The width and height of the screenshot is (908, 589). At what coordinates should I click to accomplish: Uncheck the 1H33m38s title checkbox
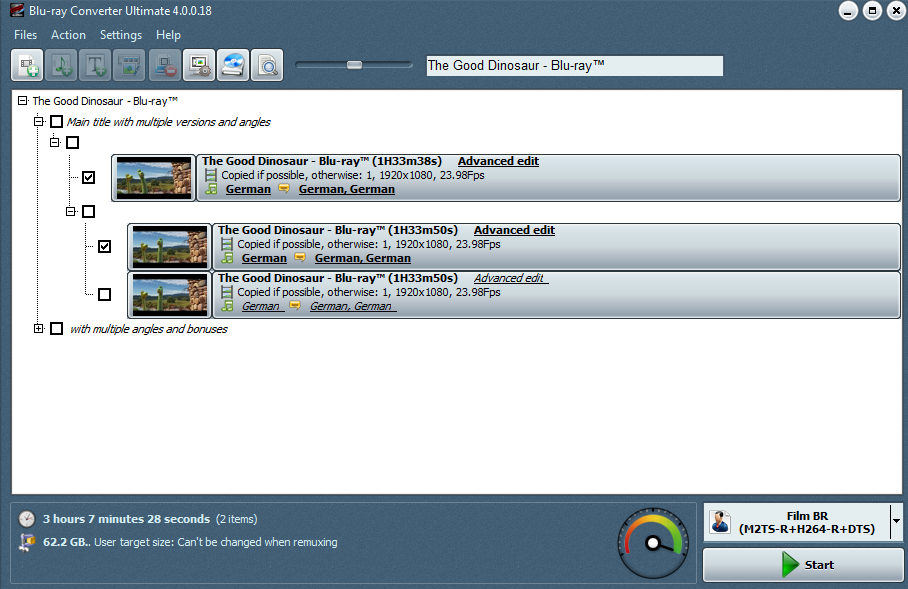(x=89, y=177)
